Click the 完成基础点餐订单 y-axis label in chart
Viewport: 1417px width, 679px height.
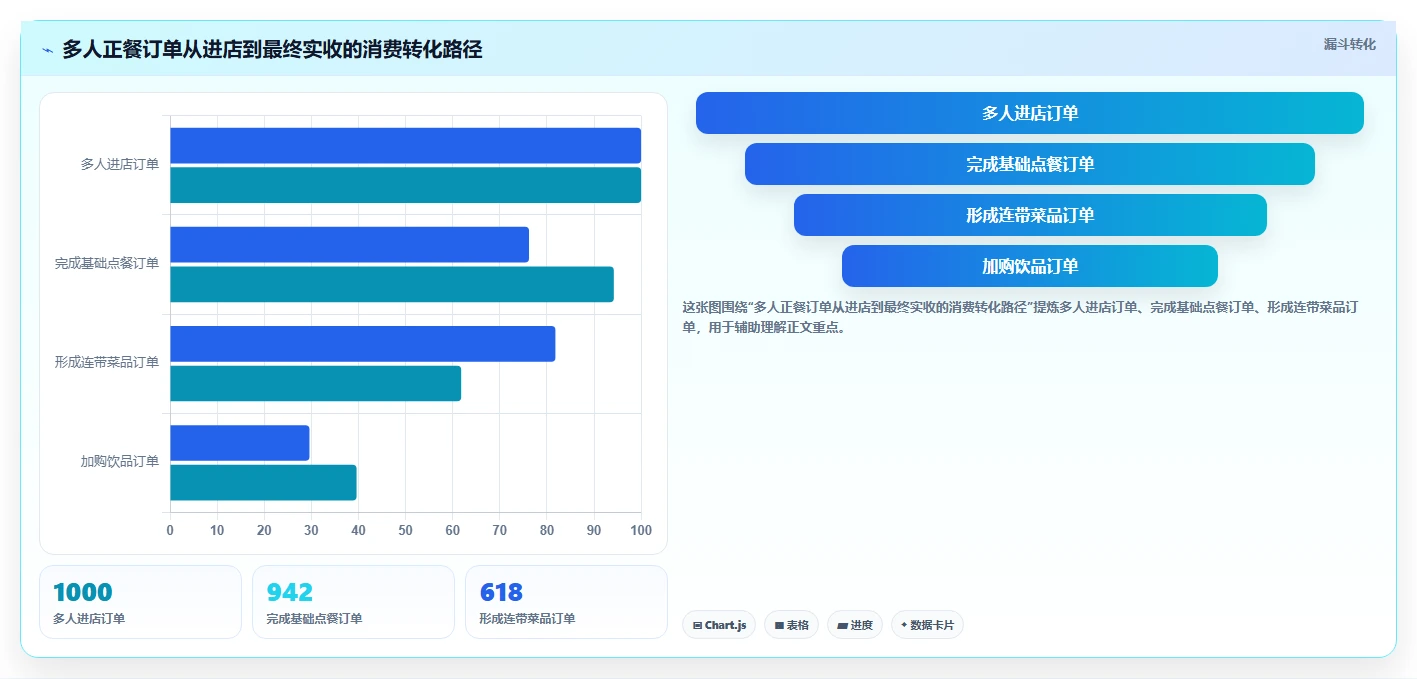click(x=107, y=263)
